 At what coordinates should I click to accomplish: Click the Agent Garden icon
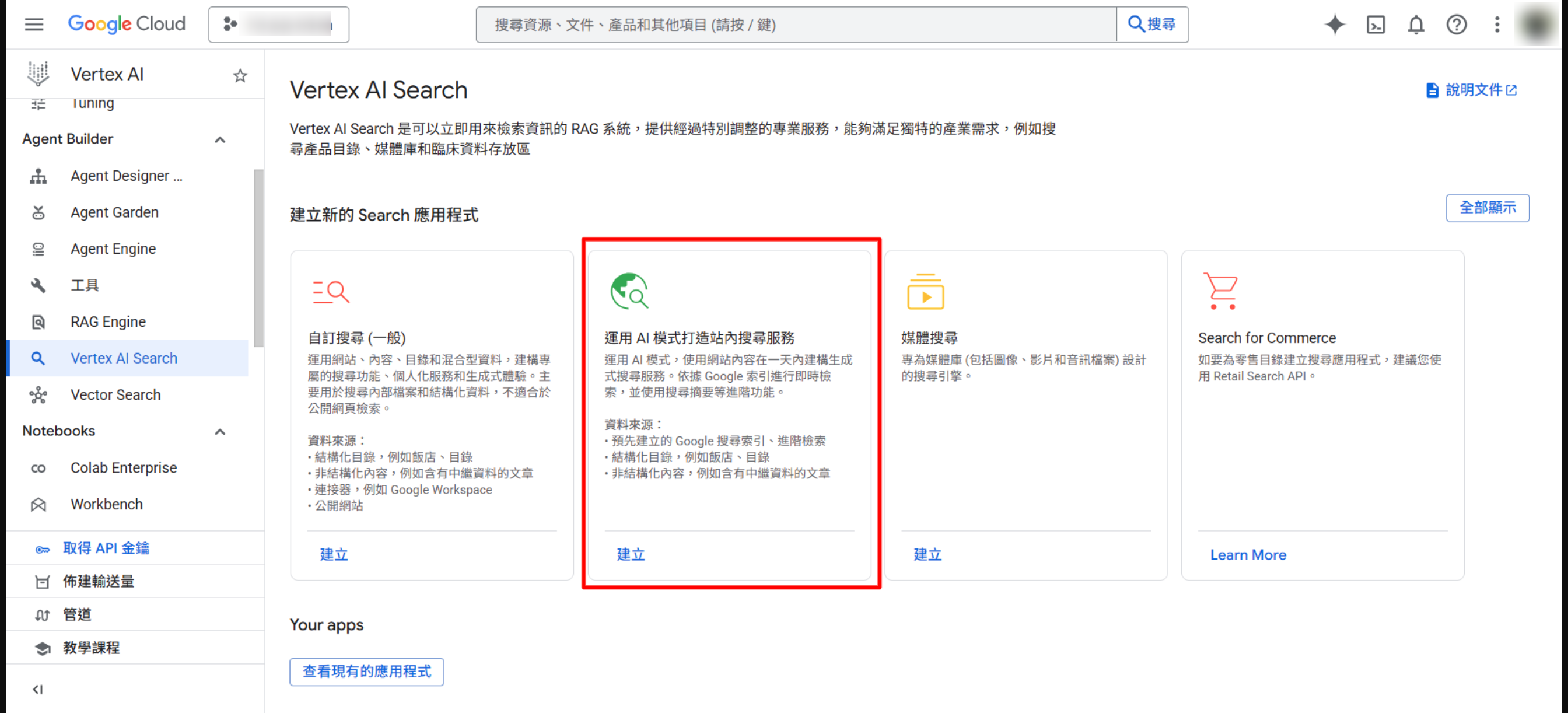[38, 212]
